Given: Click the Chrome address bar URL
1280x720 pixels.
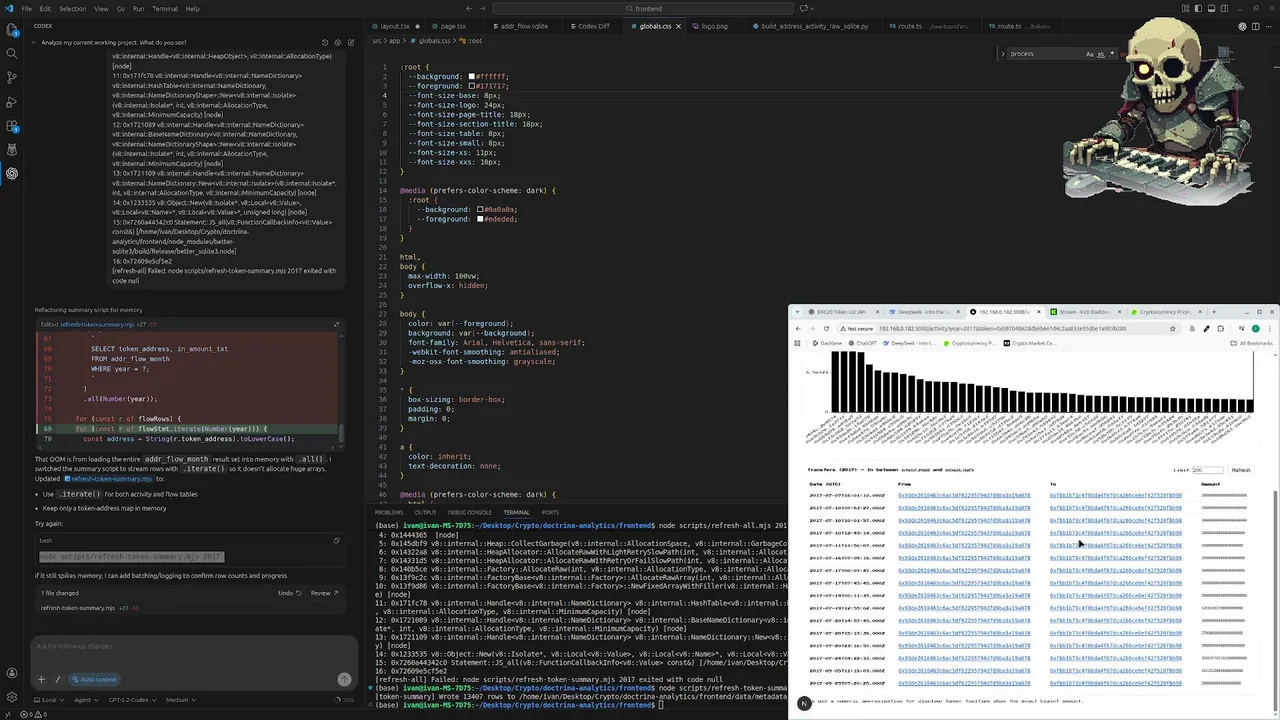Looking at the screenshot, I should click(1002, 328).
